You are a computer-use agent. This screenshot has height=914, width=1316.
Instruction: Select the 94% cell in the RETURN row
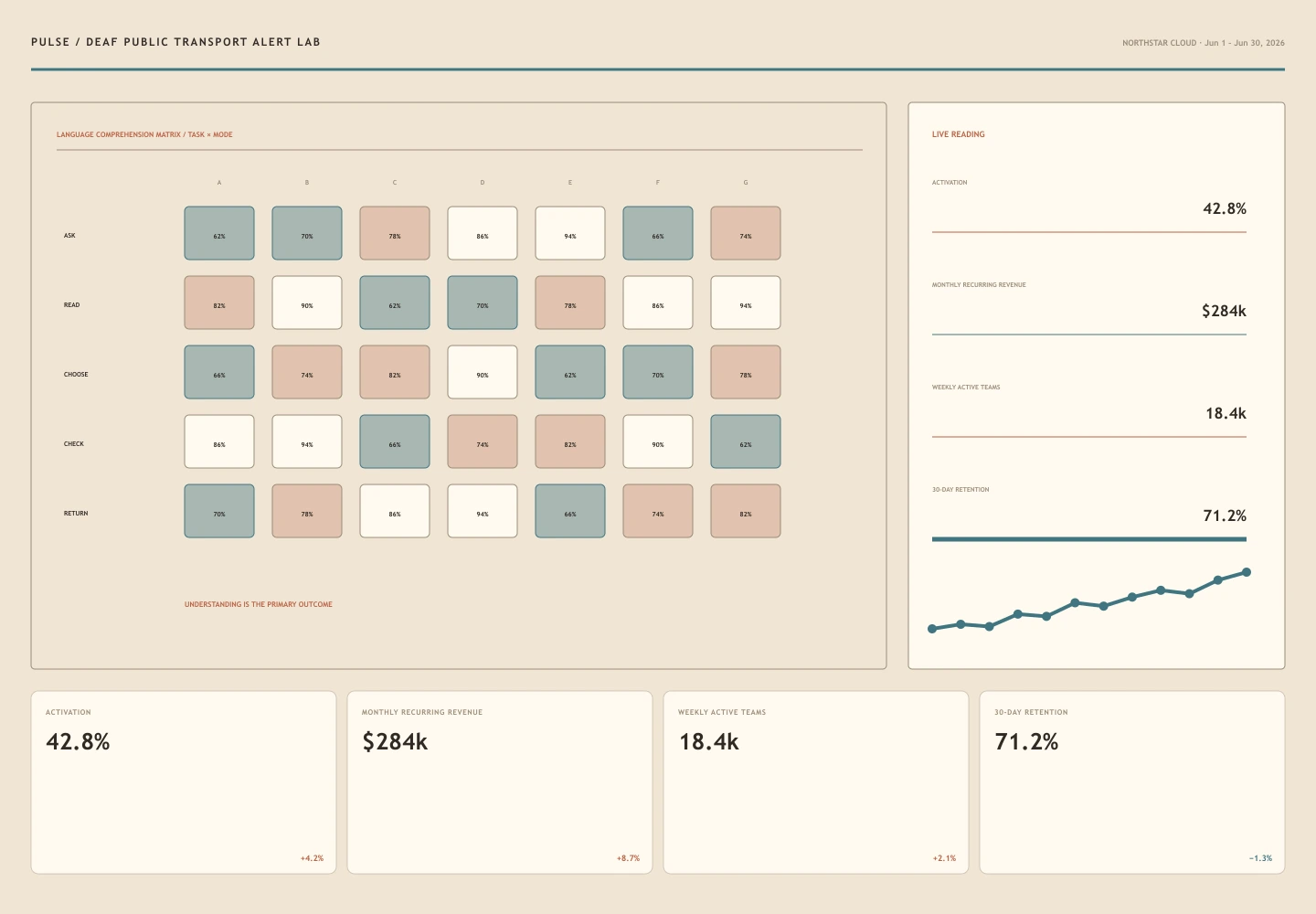[483, 511]
